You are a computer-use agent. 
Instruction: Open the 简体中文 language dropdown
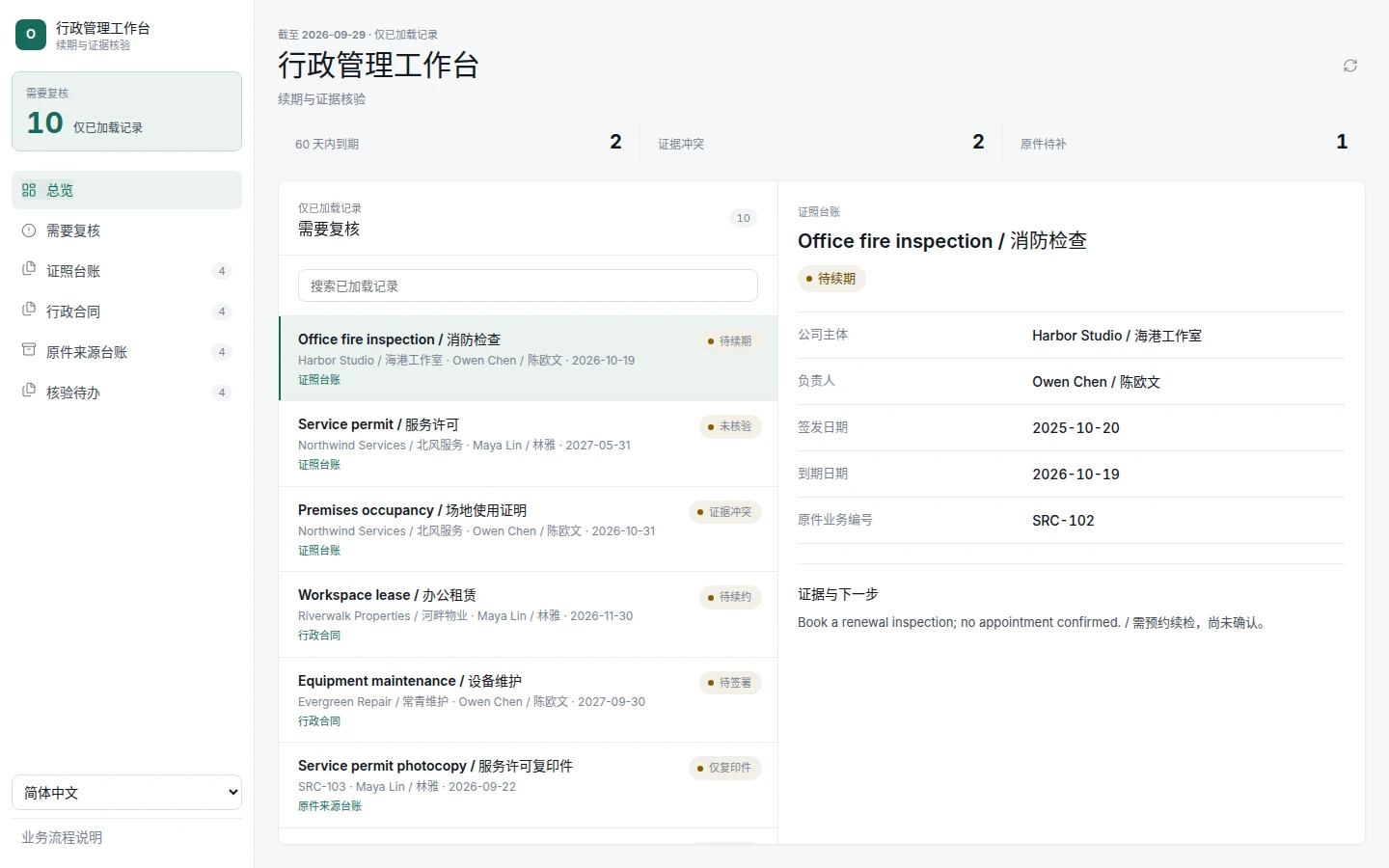tap(126, 793)
